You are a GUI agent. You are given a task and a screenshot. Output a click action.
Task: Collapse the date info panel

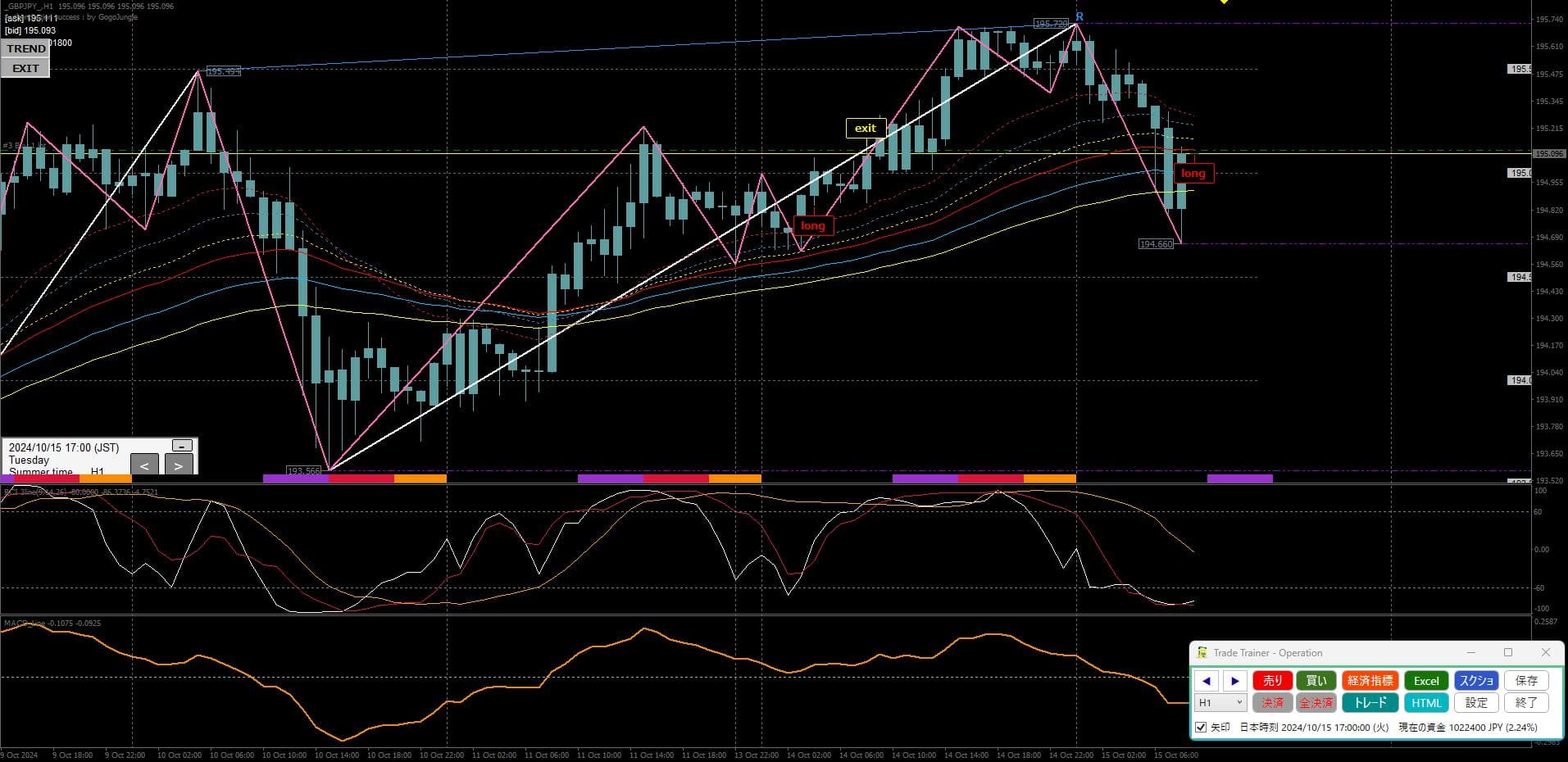[x=182, y=446]
